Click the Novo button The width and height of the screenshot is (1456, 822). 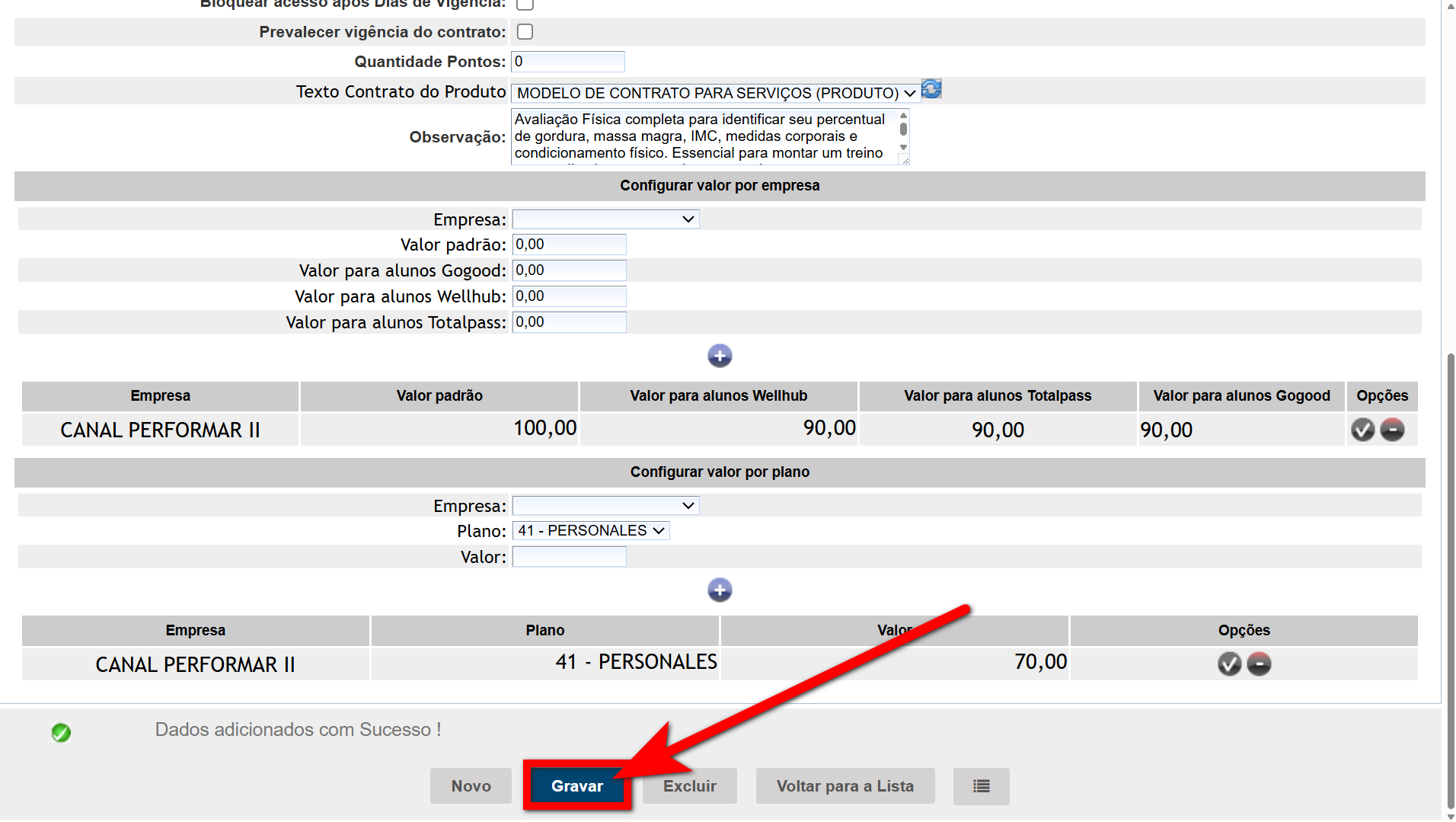pyautogui.click(x=471, y=786)
